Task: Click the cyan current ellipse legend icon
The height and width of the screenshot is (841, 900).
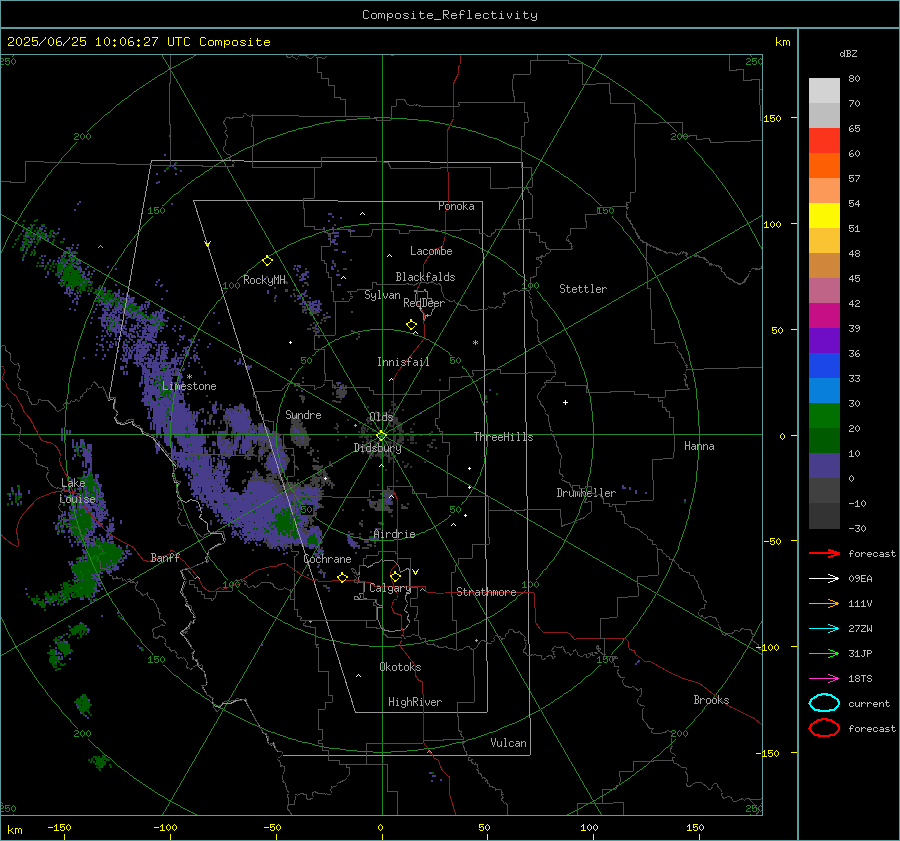Action: [x=824, y=703]
